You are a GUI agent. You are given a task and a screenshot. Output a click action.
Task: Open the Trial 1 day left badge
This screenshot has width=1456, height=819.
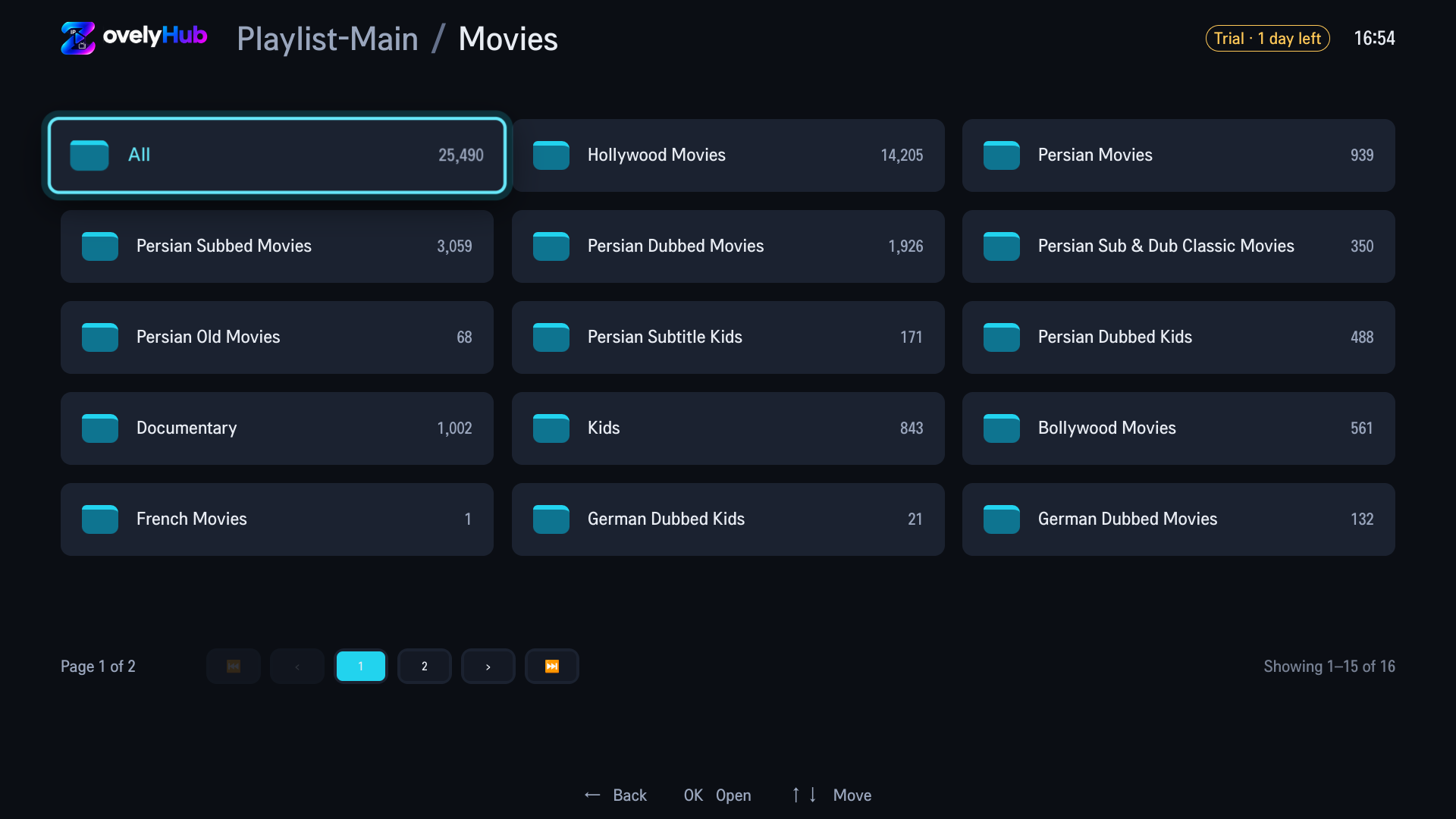click(x=1268, y=39)
